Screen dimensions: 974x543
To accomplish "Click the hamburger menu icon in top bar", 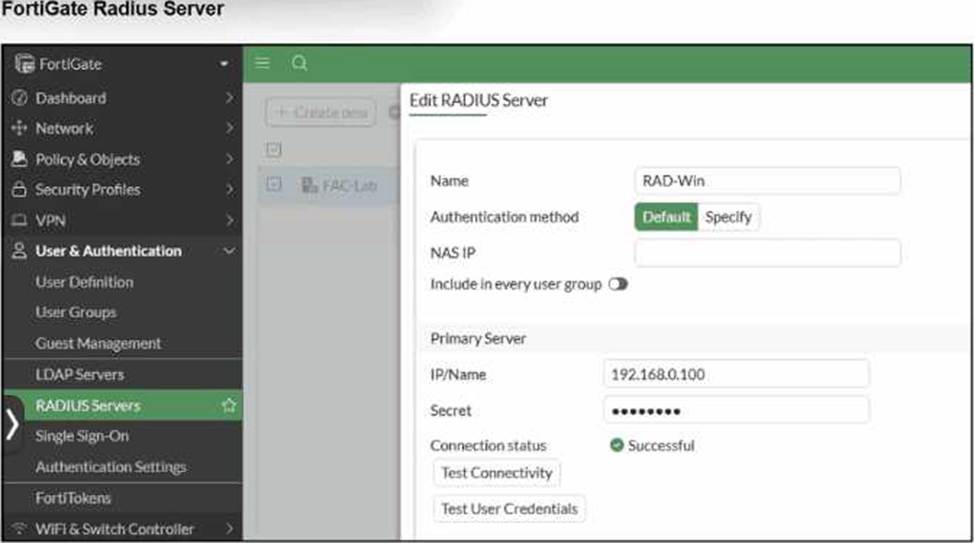I will click(262, 63).
